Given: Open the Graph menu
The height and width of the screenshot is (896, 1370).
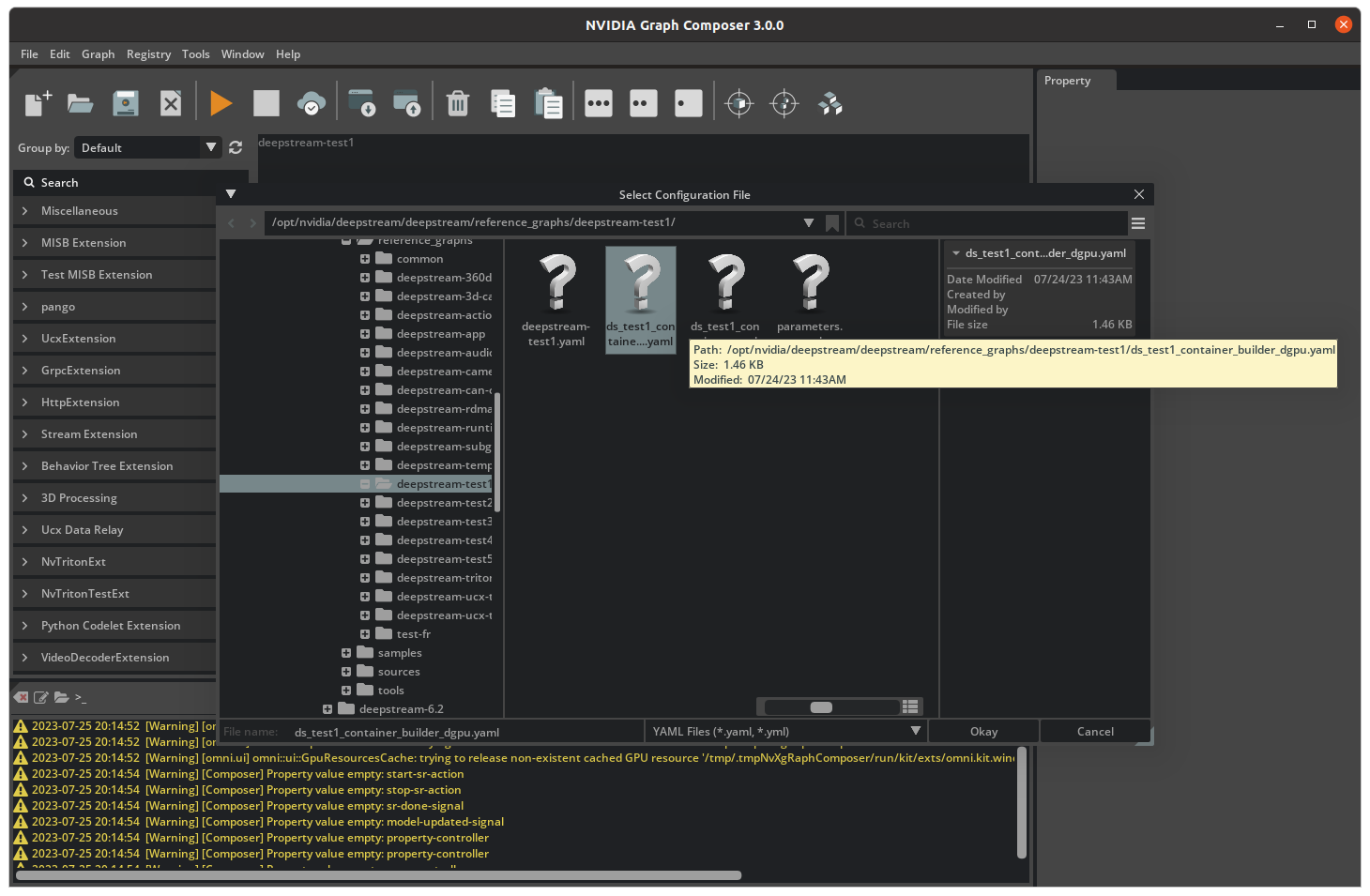Looking at the screenshot, I should point(98,54).
